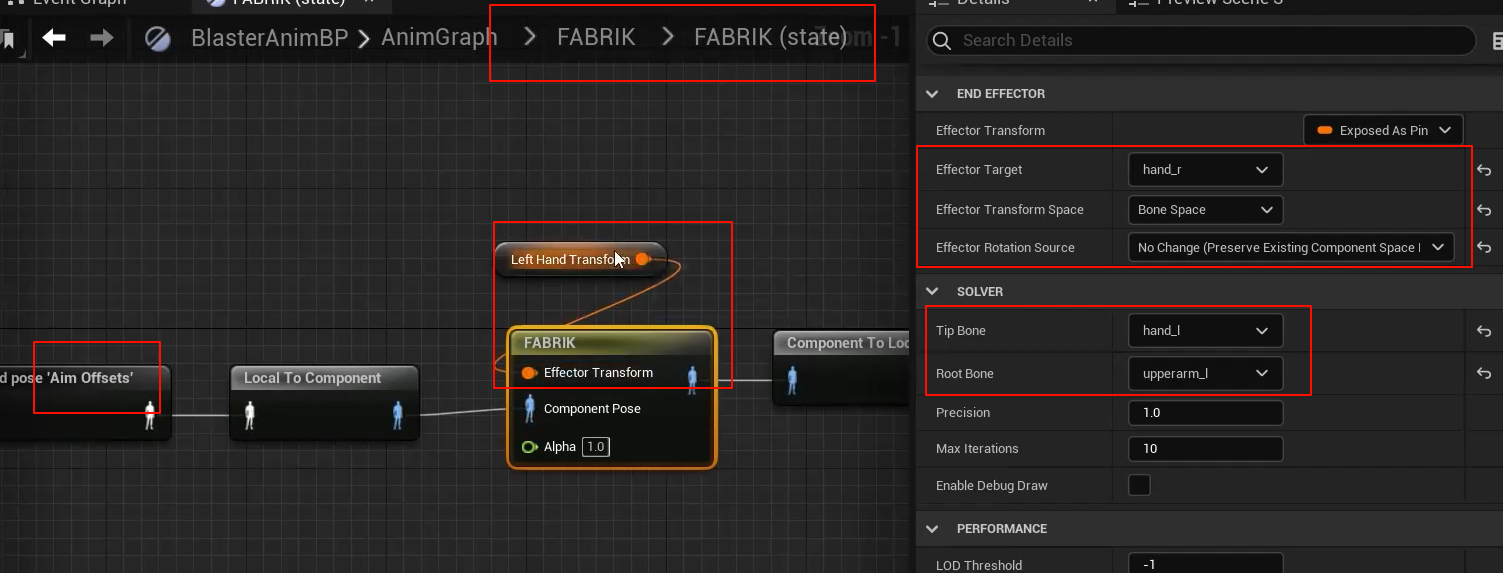Image resolution: width=1503 pixels, height=573 pixels.
Task: Click Local To Component input pose pin
Action: point(250,415)
